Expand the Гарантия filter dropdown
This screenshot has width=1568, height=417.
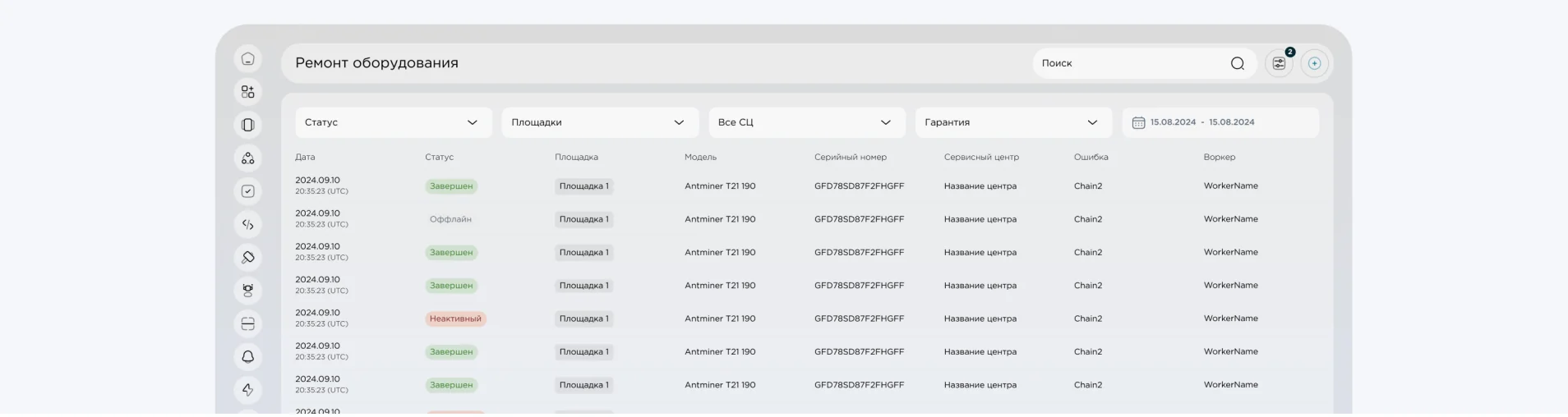[x=1013, y=122]
